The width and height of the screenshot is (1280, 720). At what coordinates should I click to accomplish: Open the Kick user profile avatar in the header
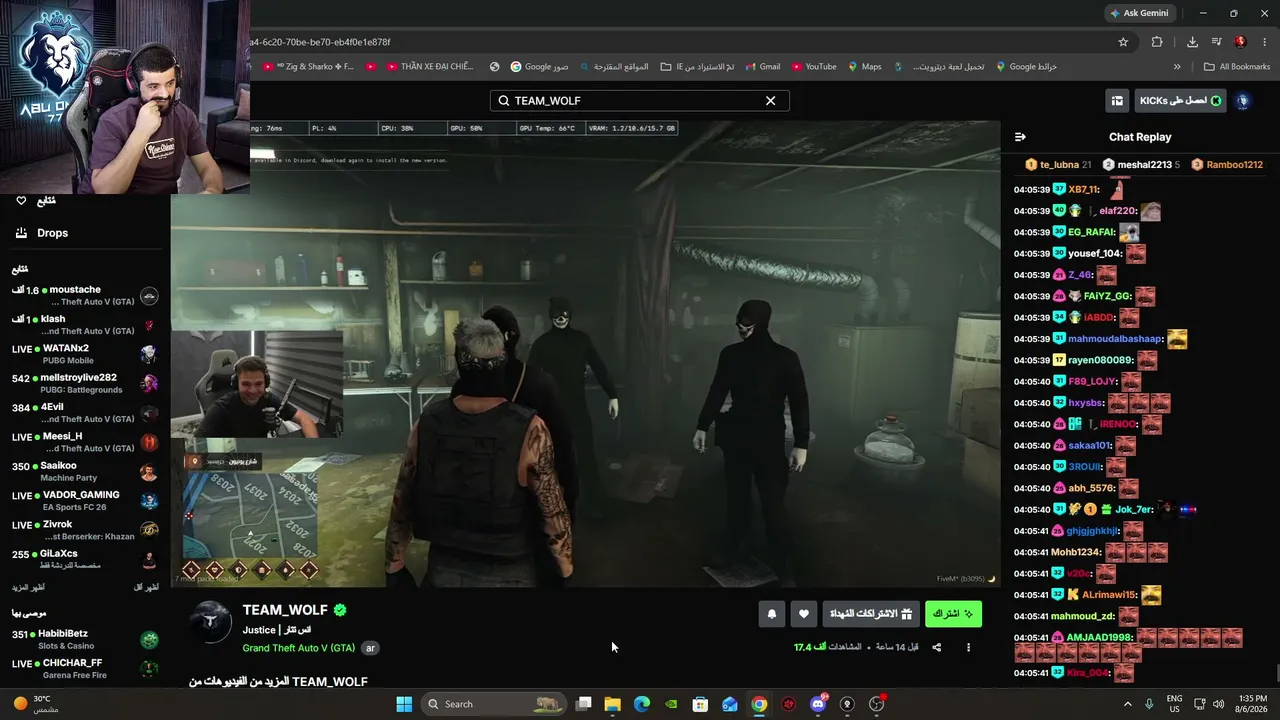coord(1242,101)
